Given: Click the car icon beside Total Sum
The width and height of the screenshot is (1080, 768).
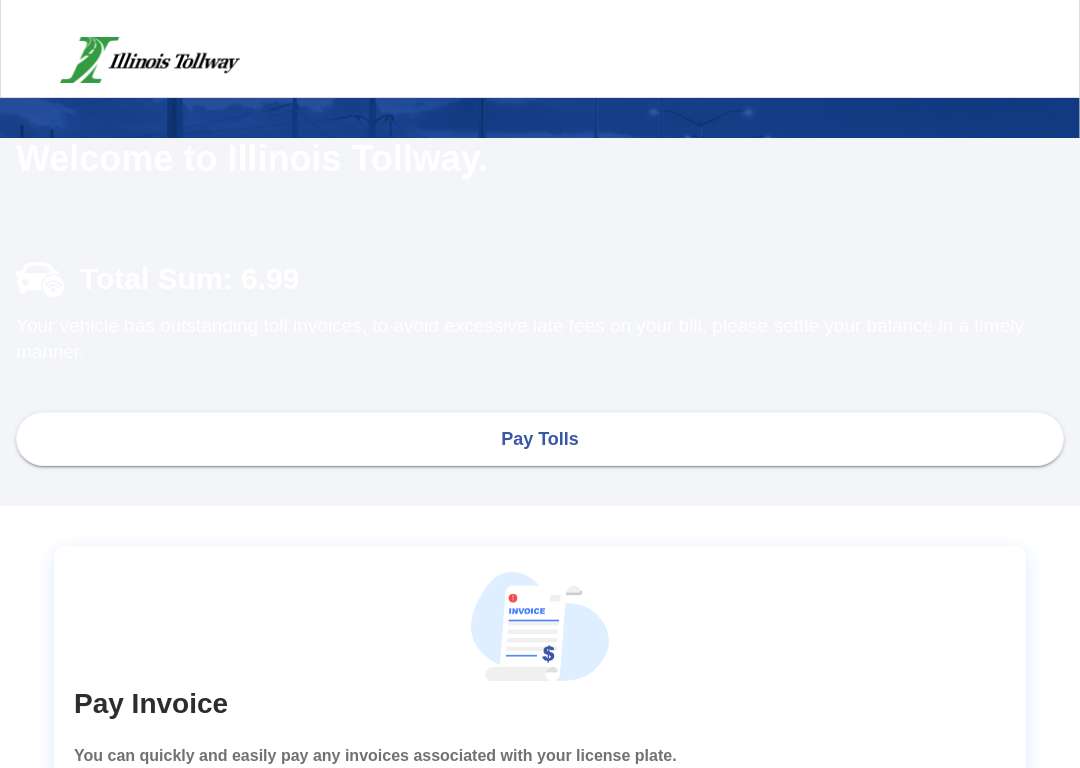Looking at the screenshot, I should [40, 279].
